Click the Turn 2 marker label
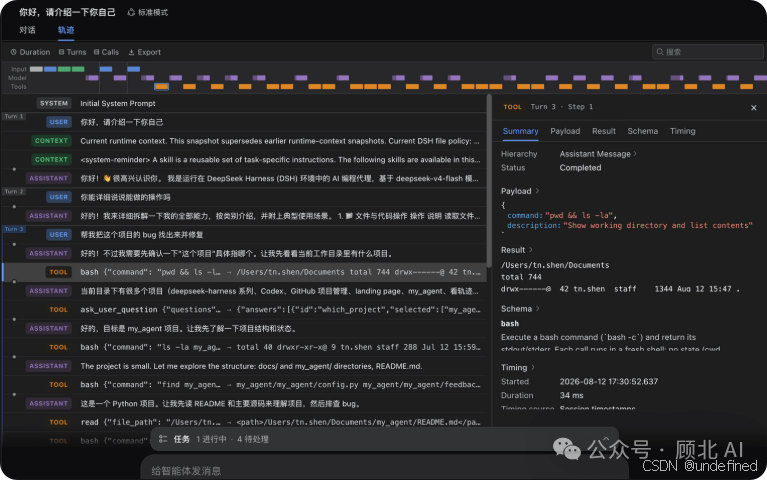The width and height of the screenshot is (767, 480). 14,191
